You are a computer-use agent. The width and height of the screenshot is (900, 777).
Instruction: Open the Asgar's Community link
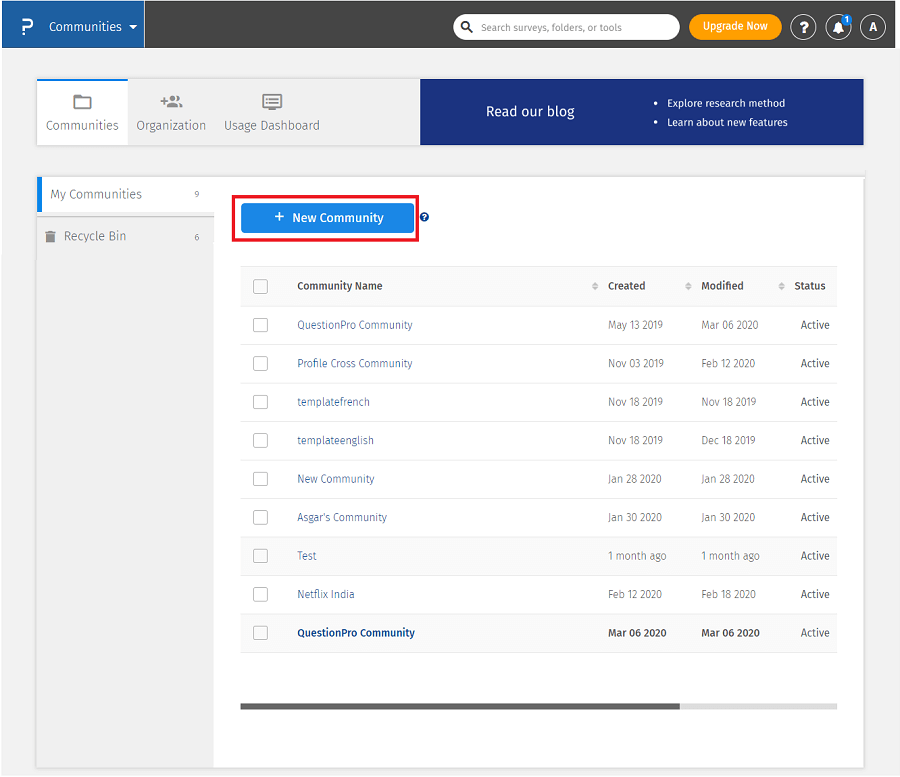coord(342,518)
